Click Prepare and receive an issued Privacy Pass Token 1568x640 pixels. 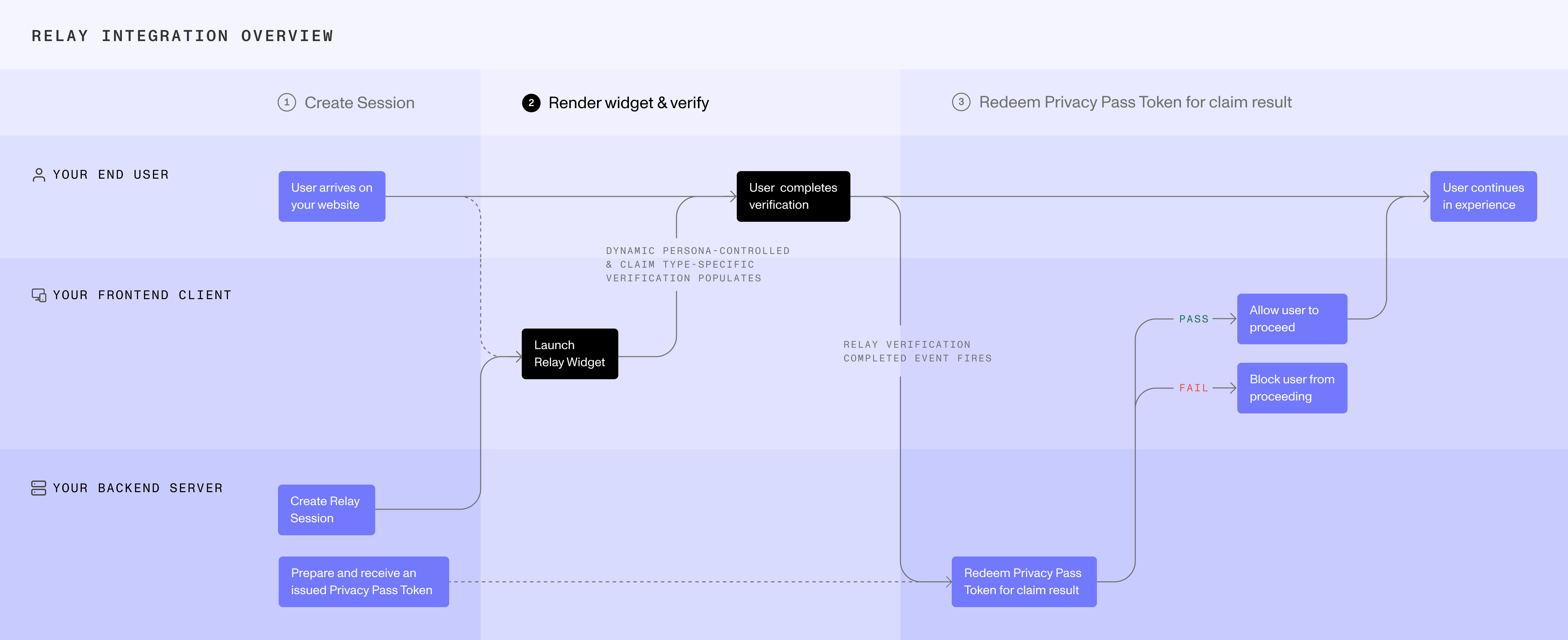(363, 581)
